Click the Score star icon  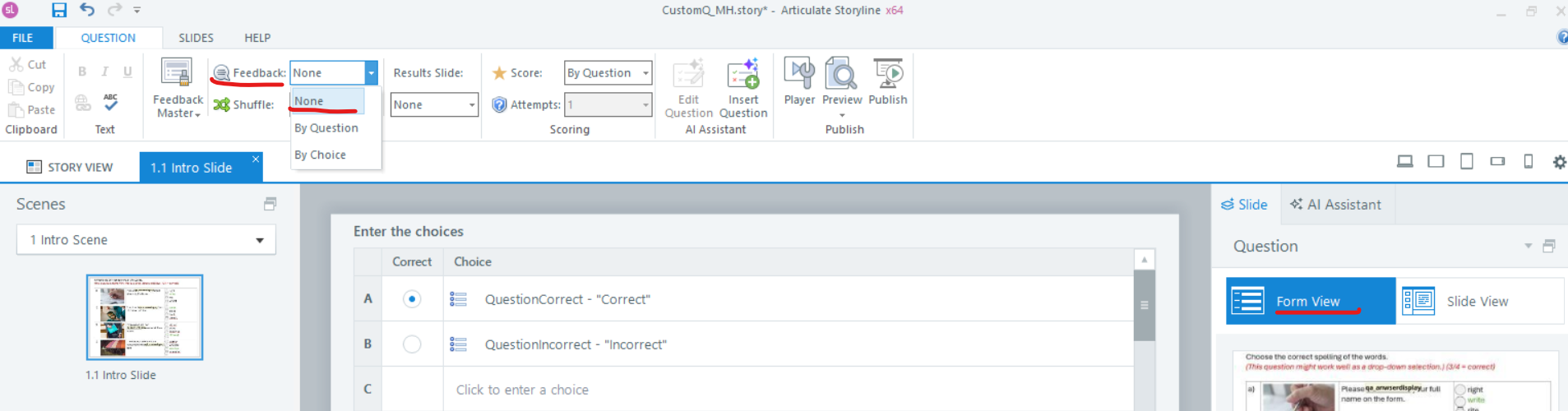click(x=499, y=72)
